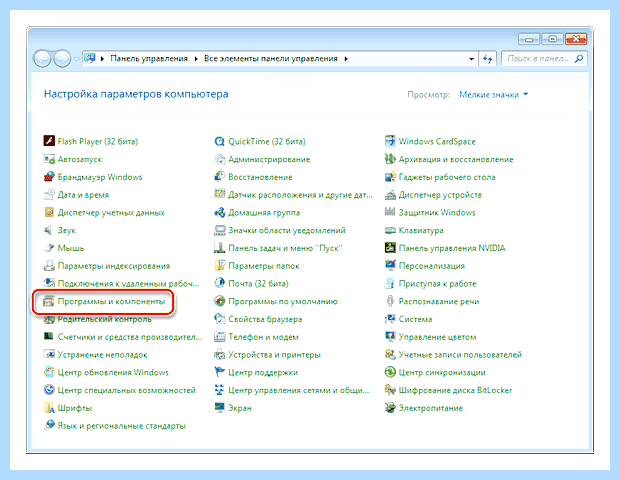Click the Back navigation button

(42, 59)
